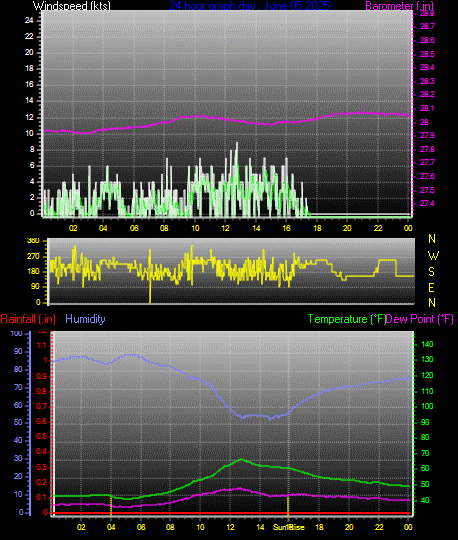
Task: Click the 0.5 rainfall axis value
Action: [x=42, y=436]
